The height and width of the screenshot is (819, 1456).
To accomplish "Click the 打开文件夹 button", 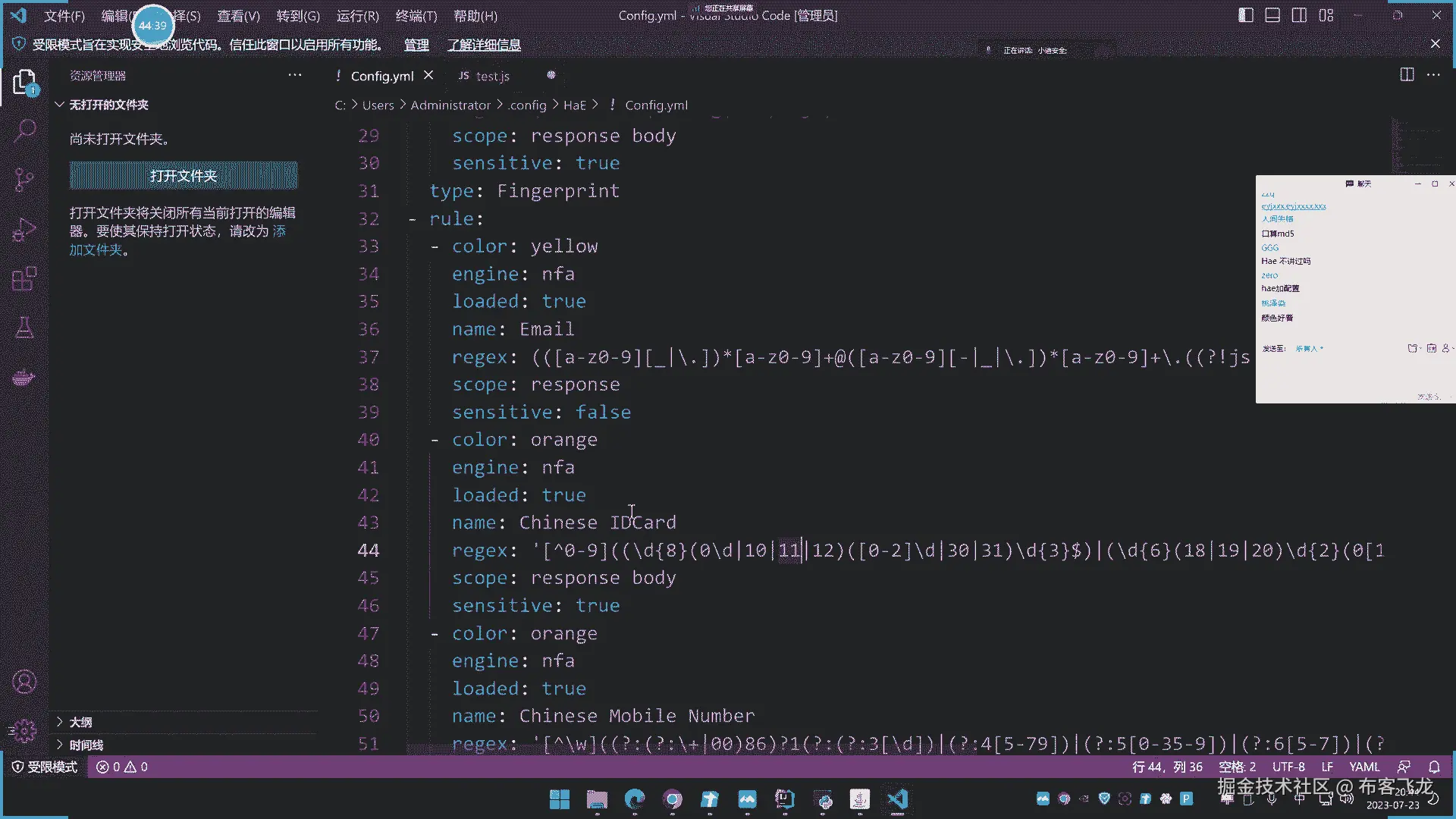I will pos(184,176).
